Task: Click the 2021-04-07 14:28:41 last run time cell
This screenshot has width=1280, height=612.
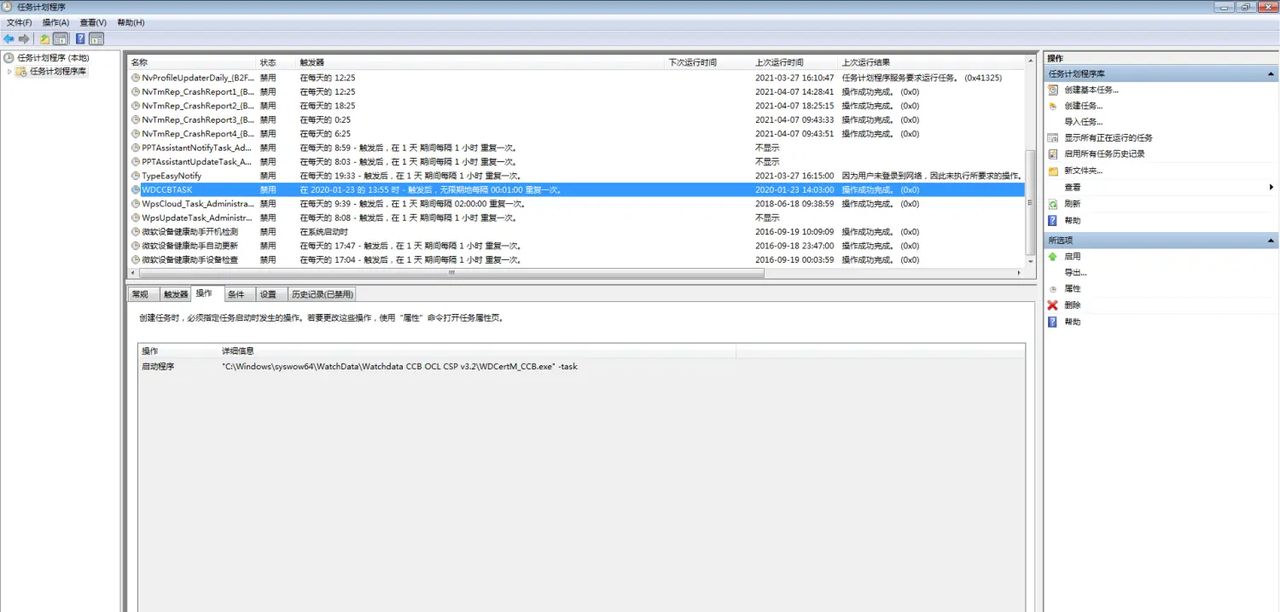Action: tap(794, 91)
